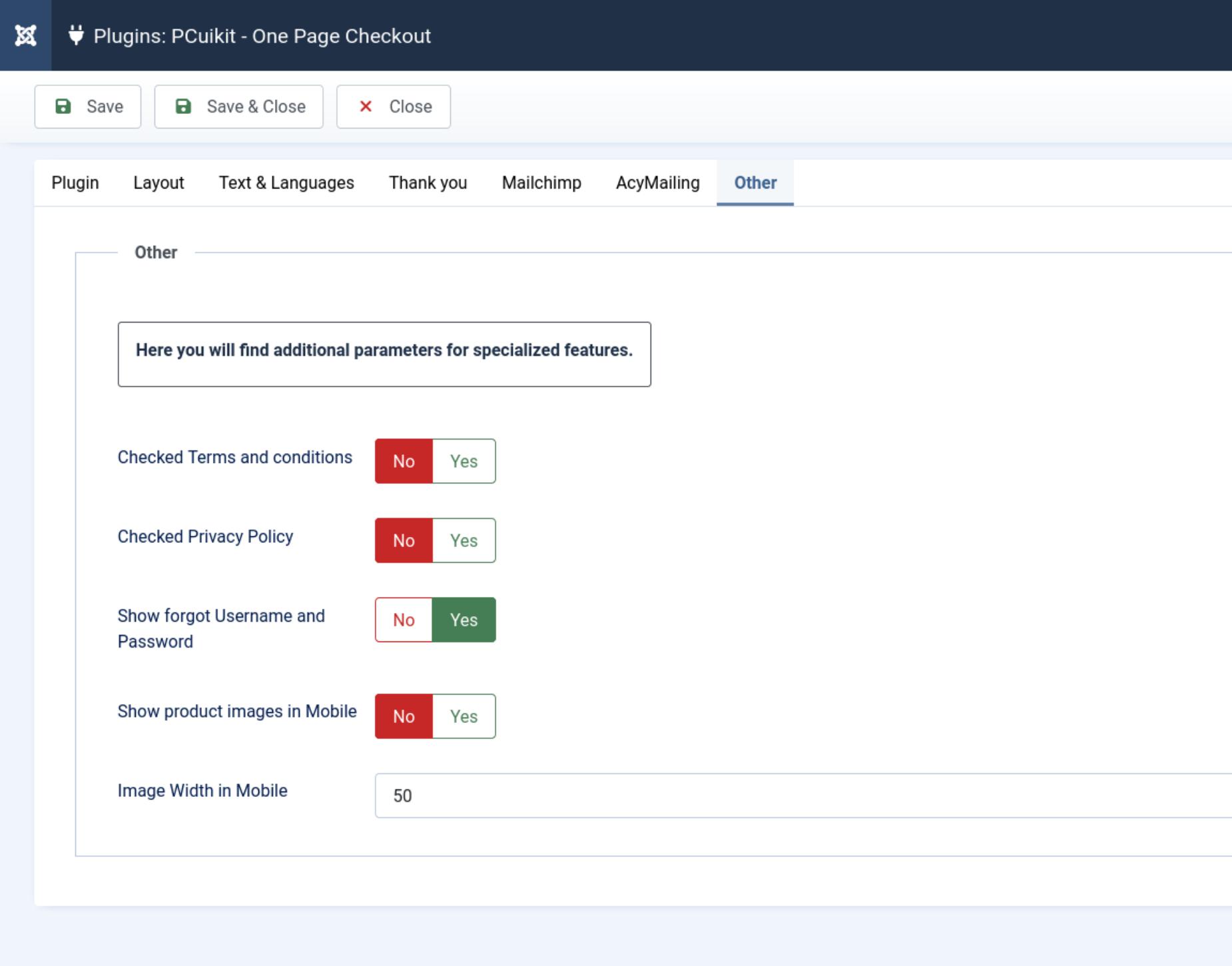Image resolution: width=1232 pixels, height=966 pixels.
Task: Open the Mailchimp tab
Action: pyautogui.click(x=541, y=183)
